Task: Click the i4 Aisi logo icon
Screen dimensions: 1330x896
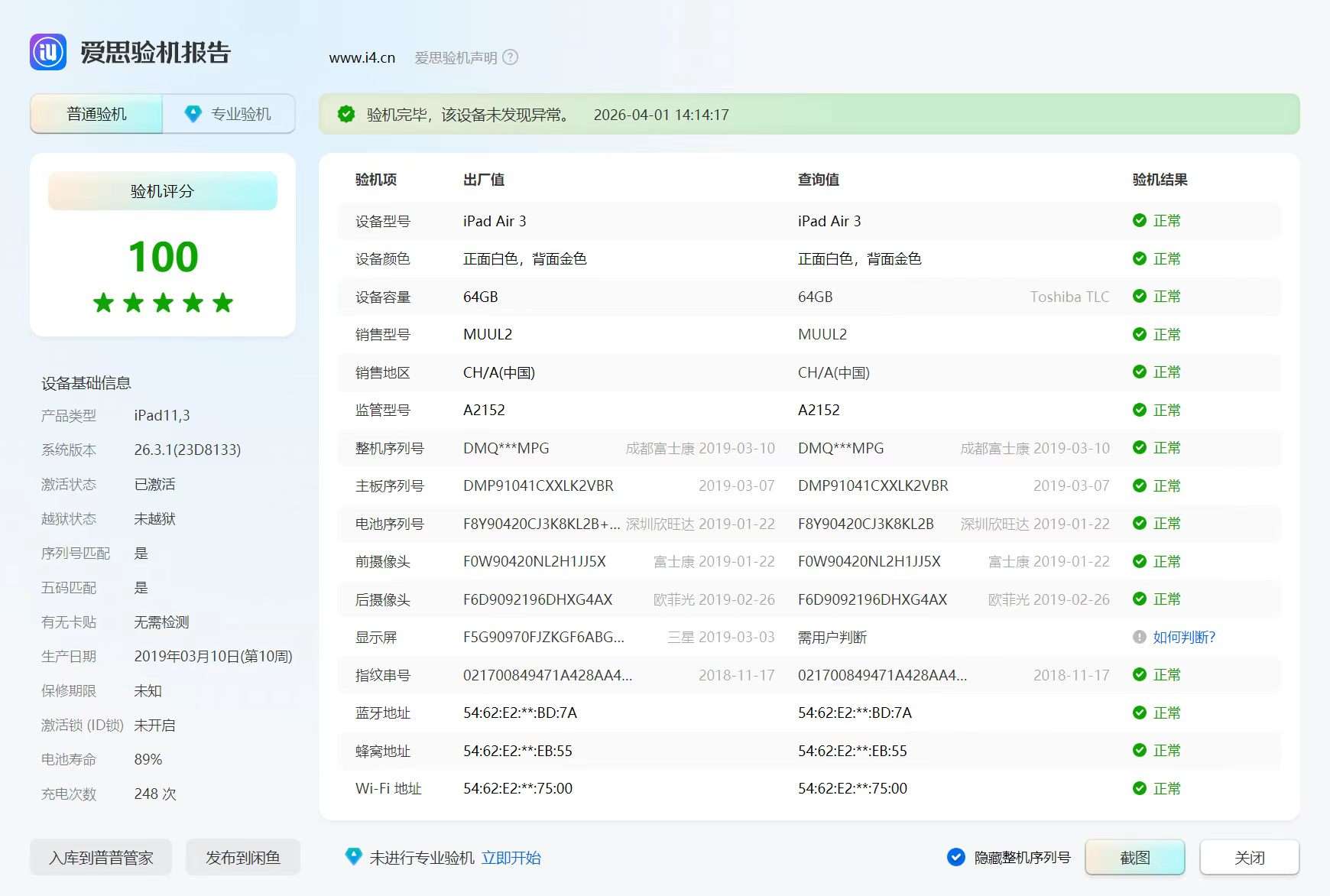Action: click(x=48, y=52)
